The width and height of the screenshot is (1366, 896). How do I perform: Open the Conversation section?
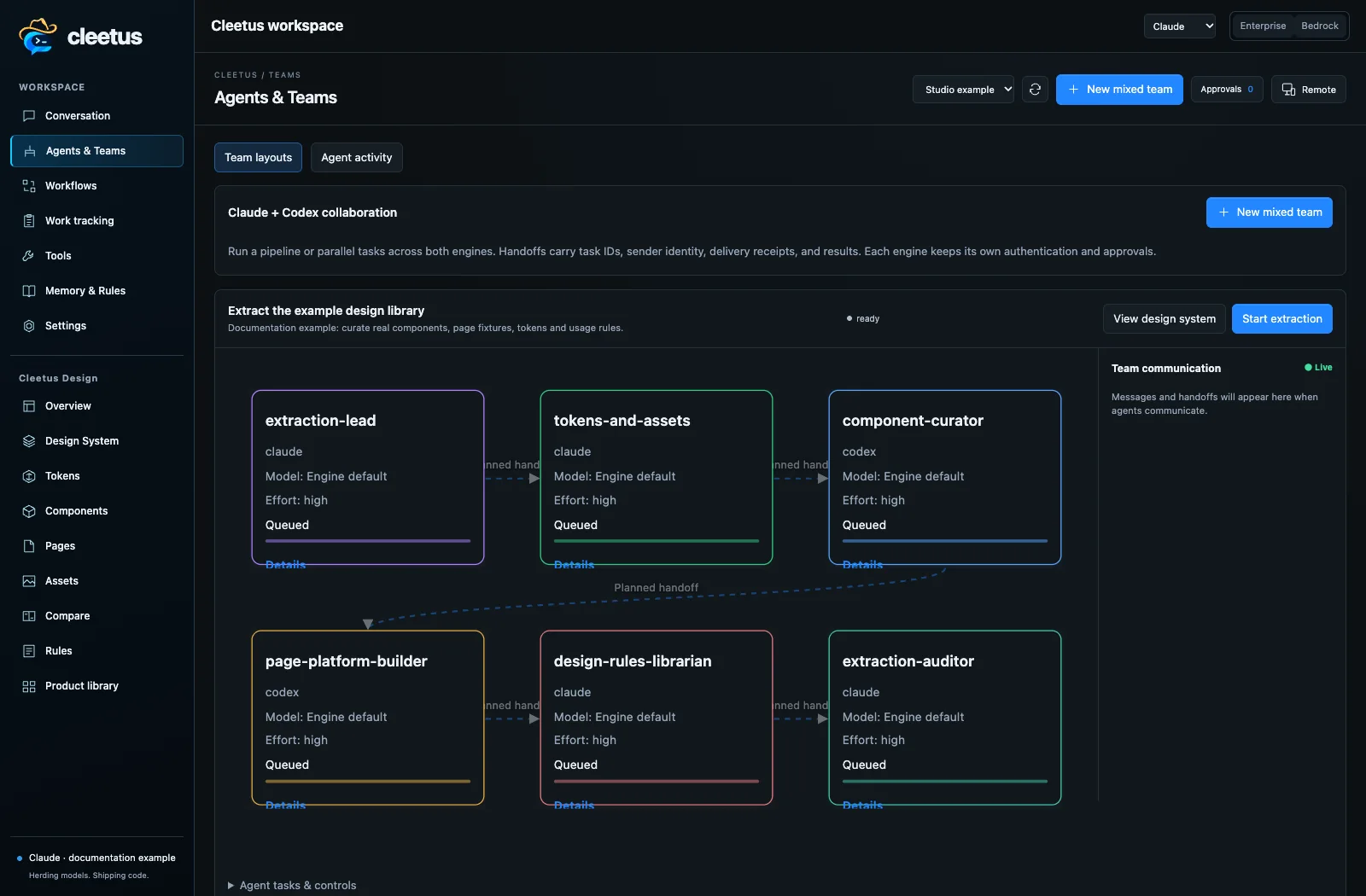tap(96, 116)
